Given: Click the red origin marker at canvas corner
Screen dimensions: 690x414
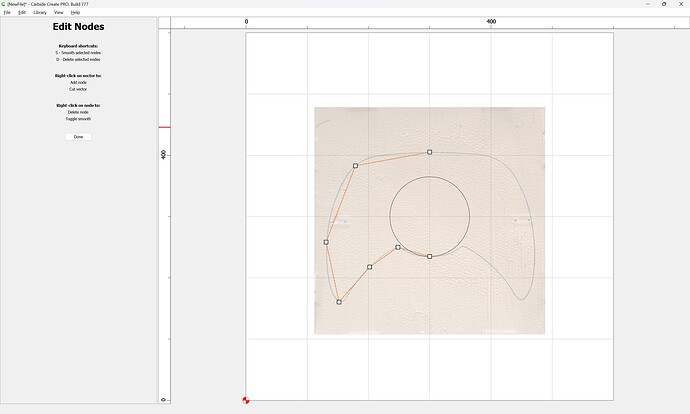Looking at the screenshot, I should click(246, 400).
